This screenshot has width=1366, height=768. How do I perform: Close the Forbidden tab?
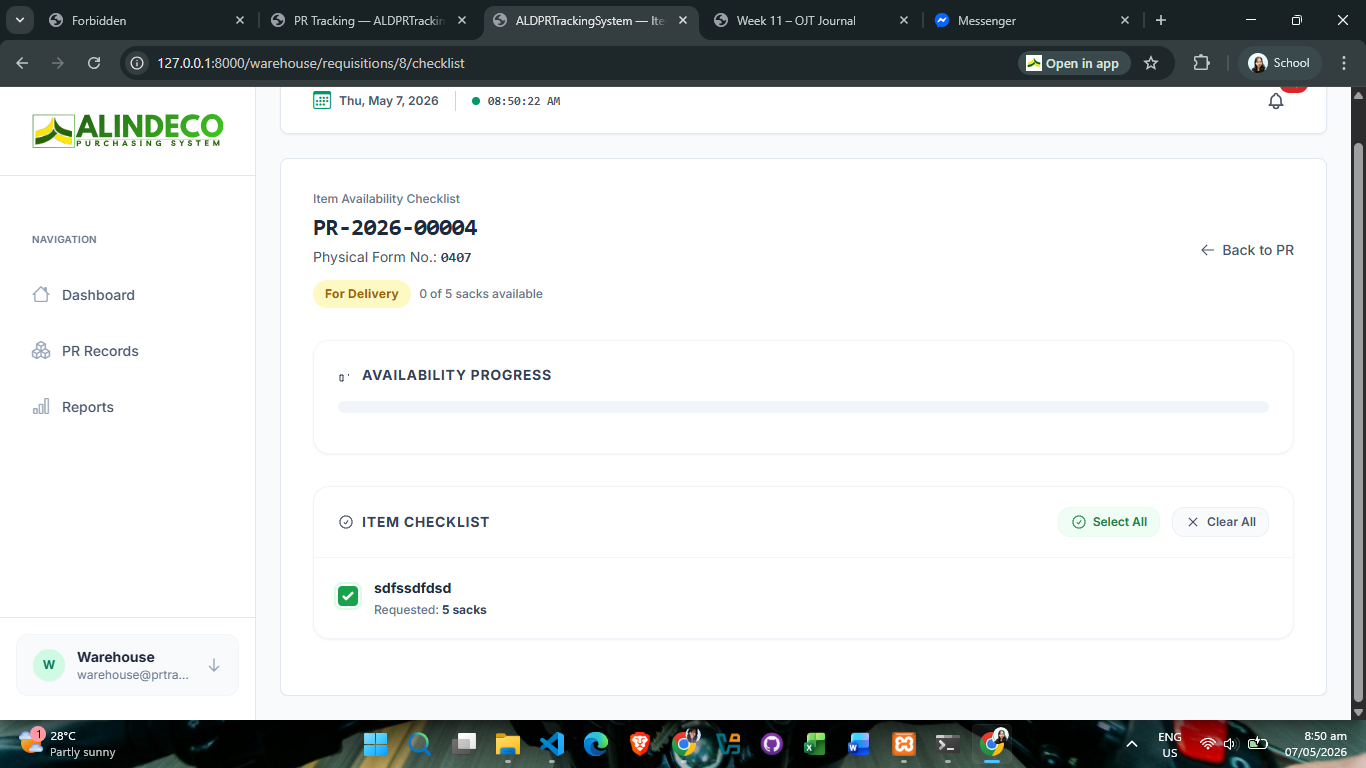[240, 20]
